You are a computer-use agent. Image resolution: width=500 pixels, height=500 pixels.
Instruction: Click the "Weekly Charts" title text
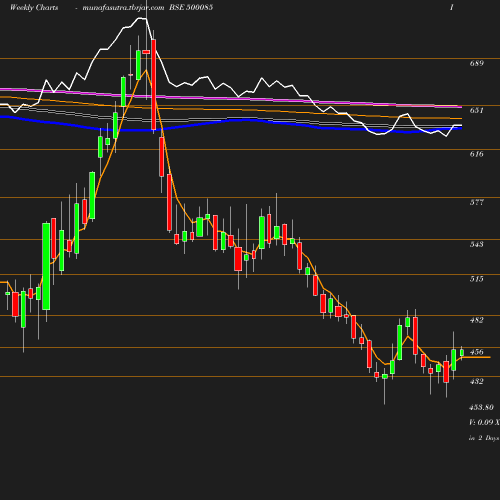(x=34, y=8)
